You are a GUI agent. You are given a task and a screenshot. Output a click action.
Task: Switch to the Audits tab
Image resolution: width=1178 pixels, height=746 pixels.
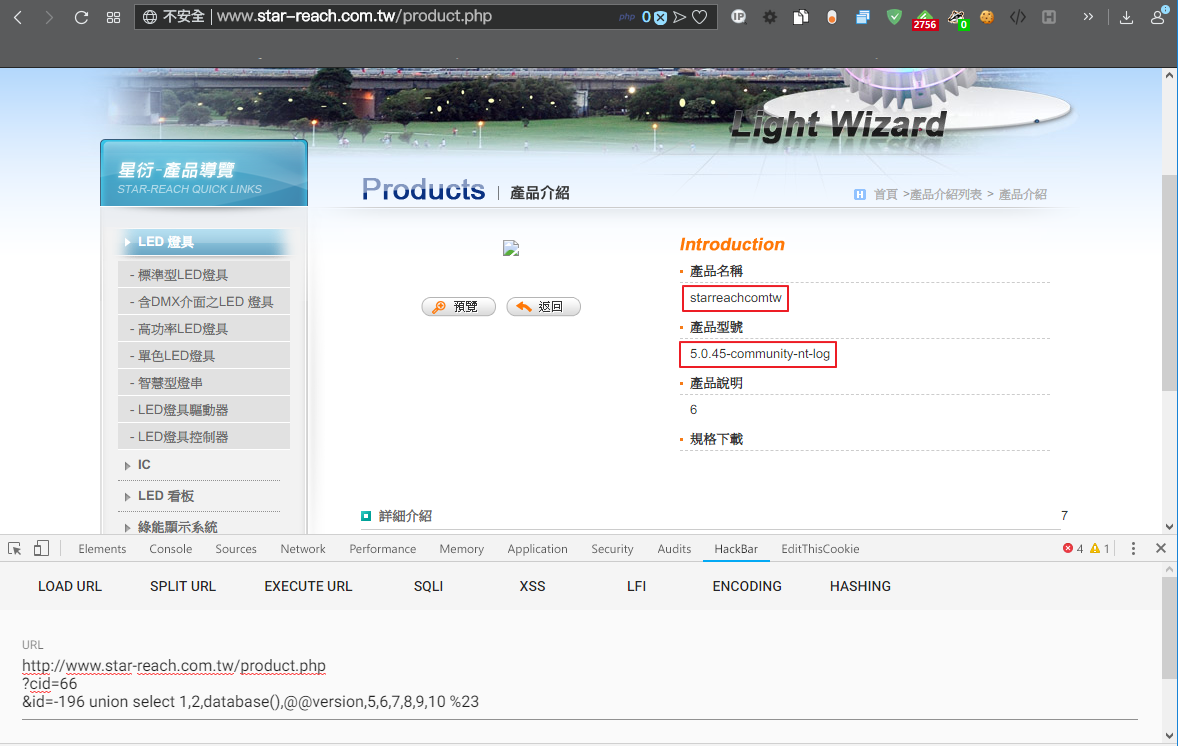pos(674,549)
